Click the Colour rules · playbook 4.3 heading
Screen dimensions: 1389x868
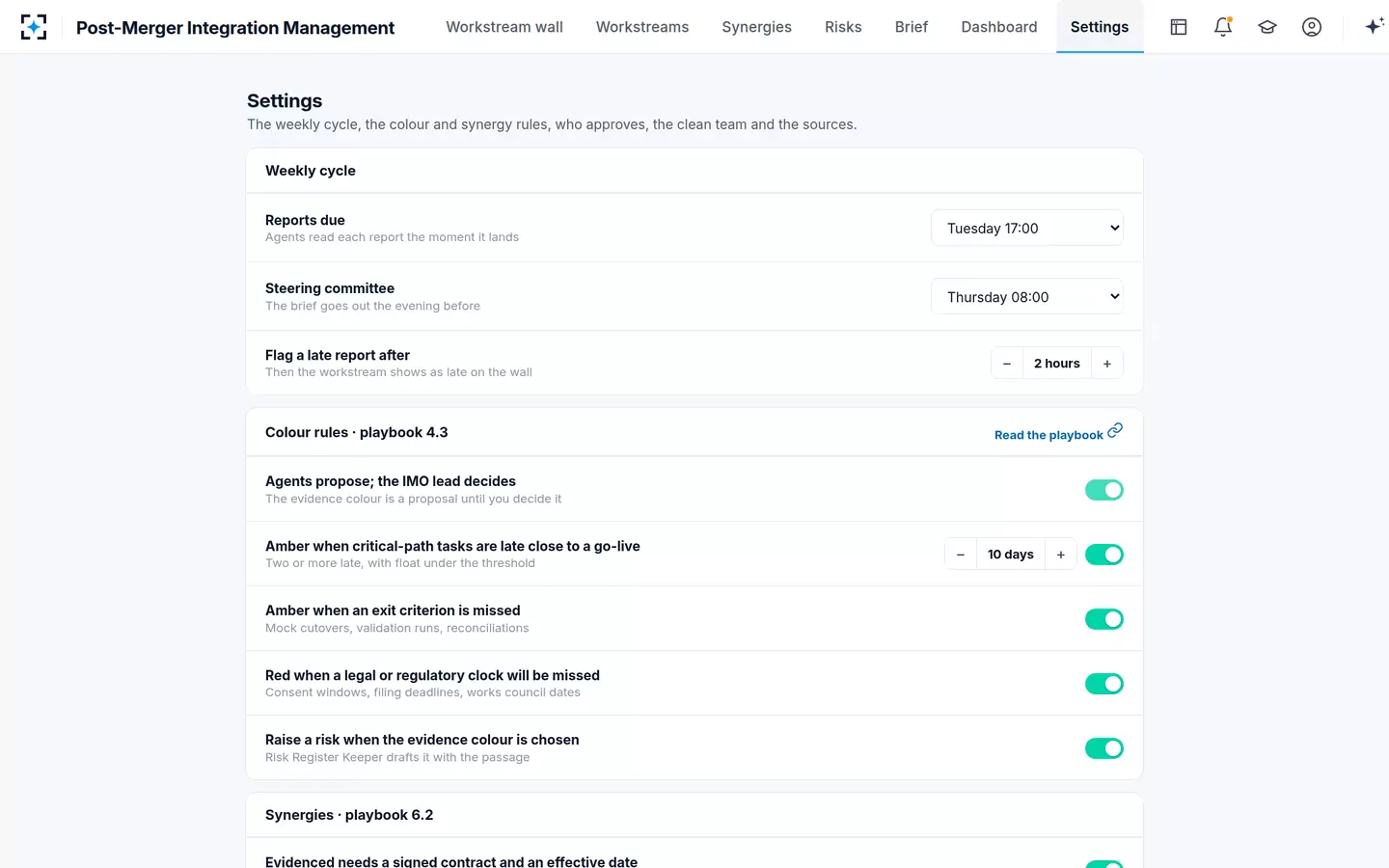click(357, 432)
